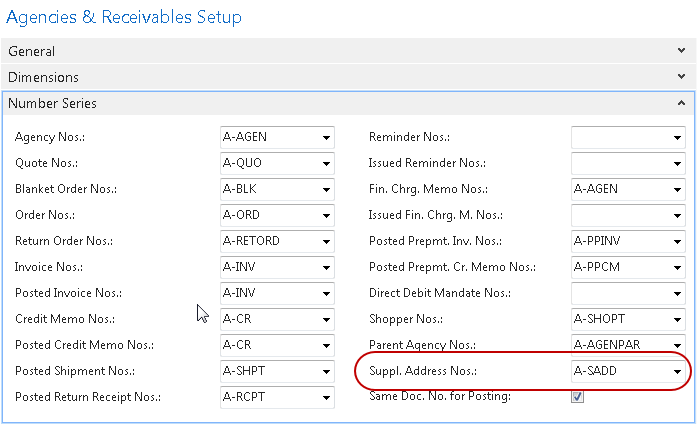Collapse the Number Series section
The width and height of the screenshot is (697, 424).
680,103
